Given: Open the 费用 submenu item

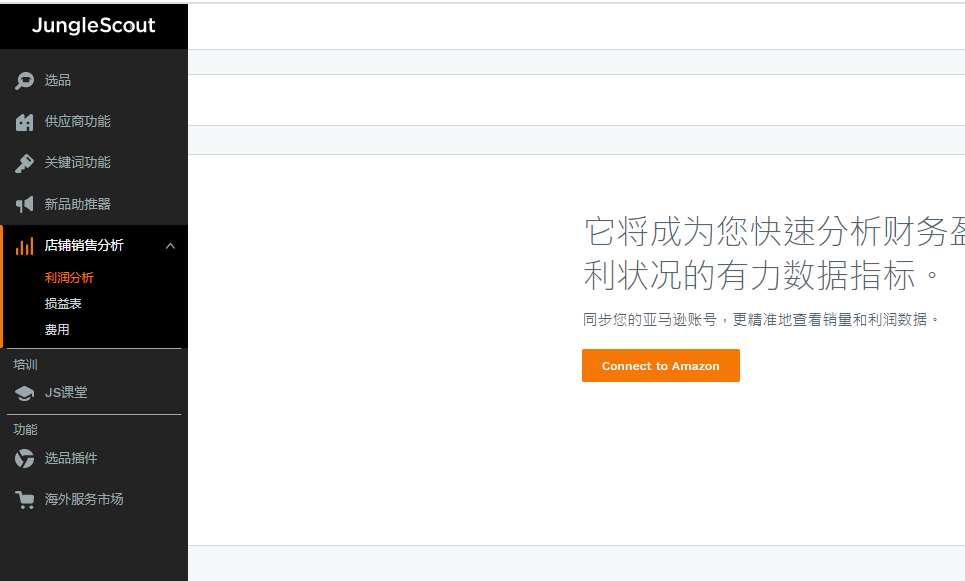Looking at the screenshot, I should point(57,329).
